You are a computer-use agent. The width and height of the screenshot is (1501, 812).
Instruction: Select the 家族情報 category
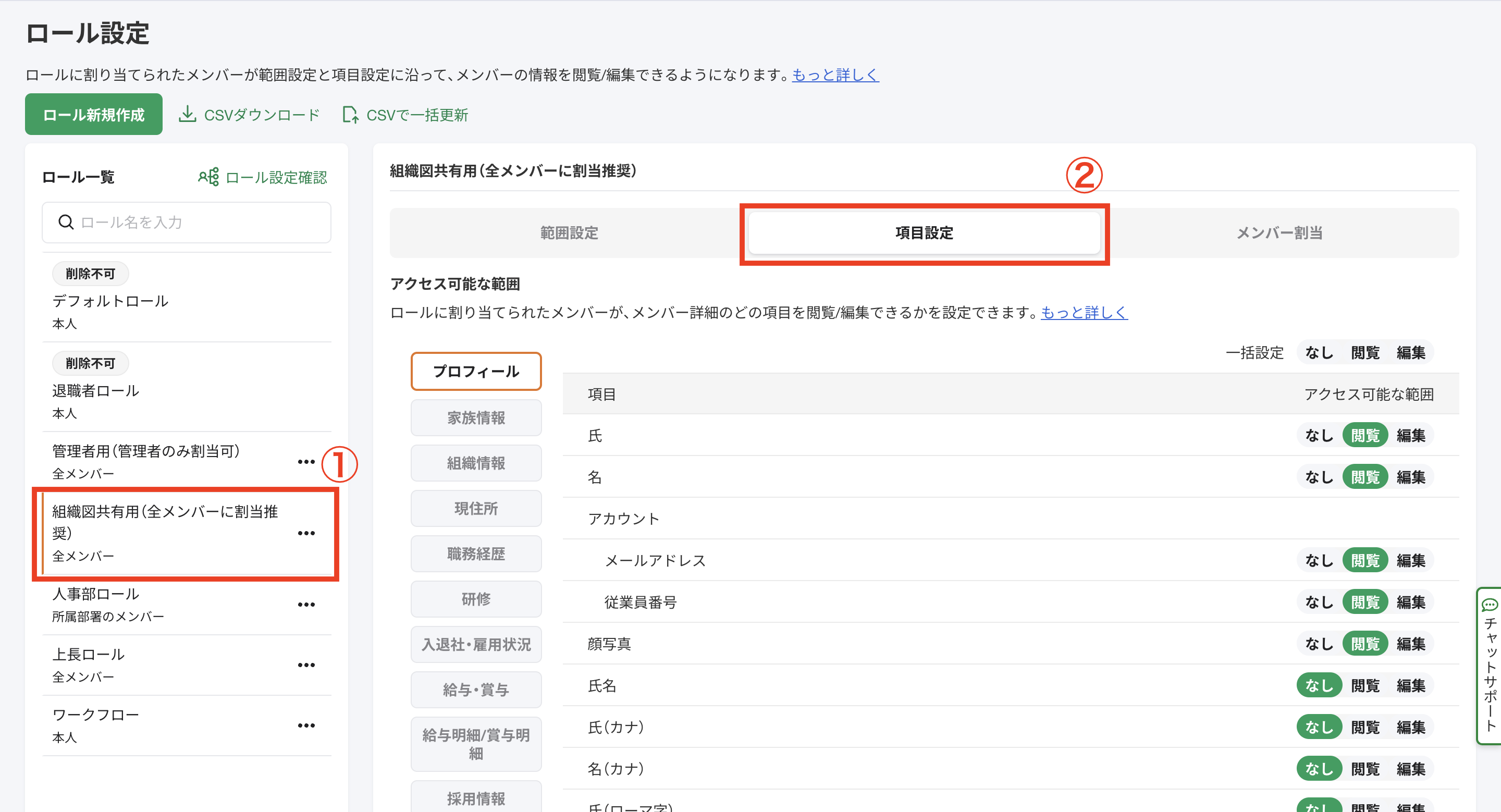click(x=475, y=417)
